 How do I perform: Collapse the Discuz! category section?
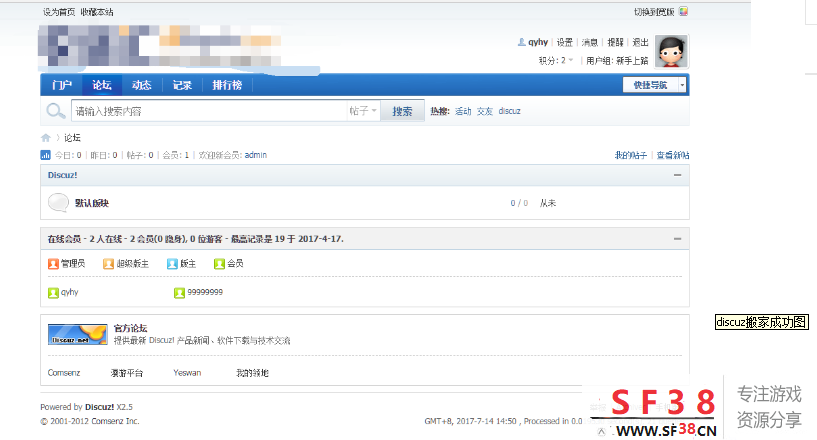point(677,175)
